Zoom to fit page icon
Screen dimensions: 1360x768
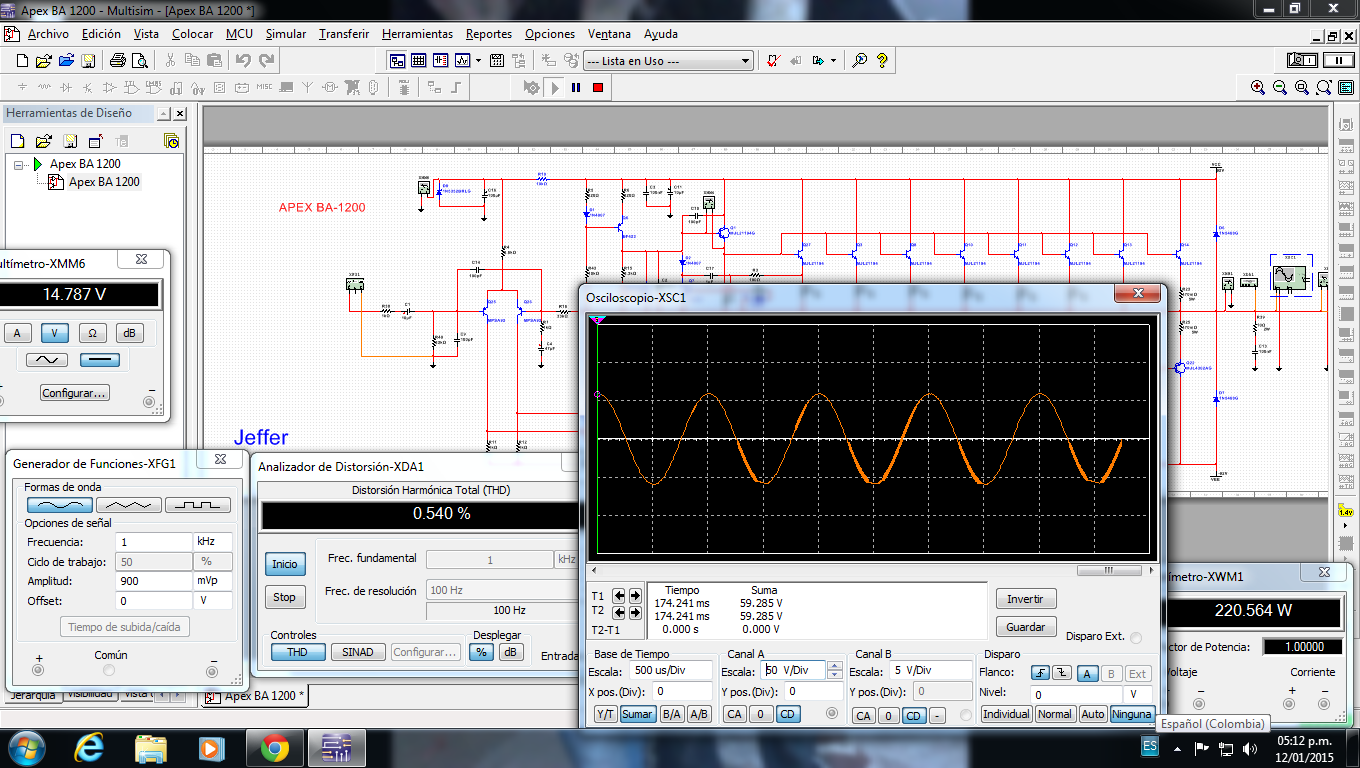pyautogui.click(x=1324, y=88)
